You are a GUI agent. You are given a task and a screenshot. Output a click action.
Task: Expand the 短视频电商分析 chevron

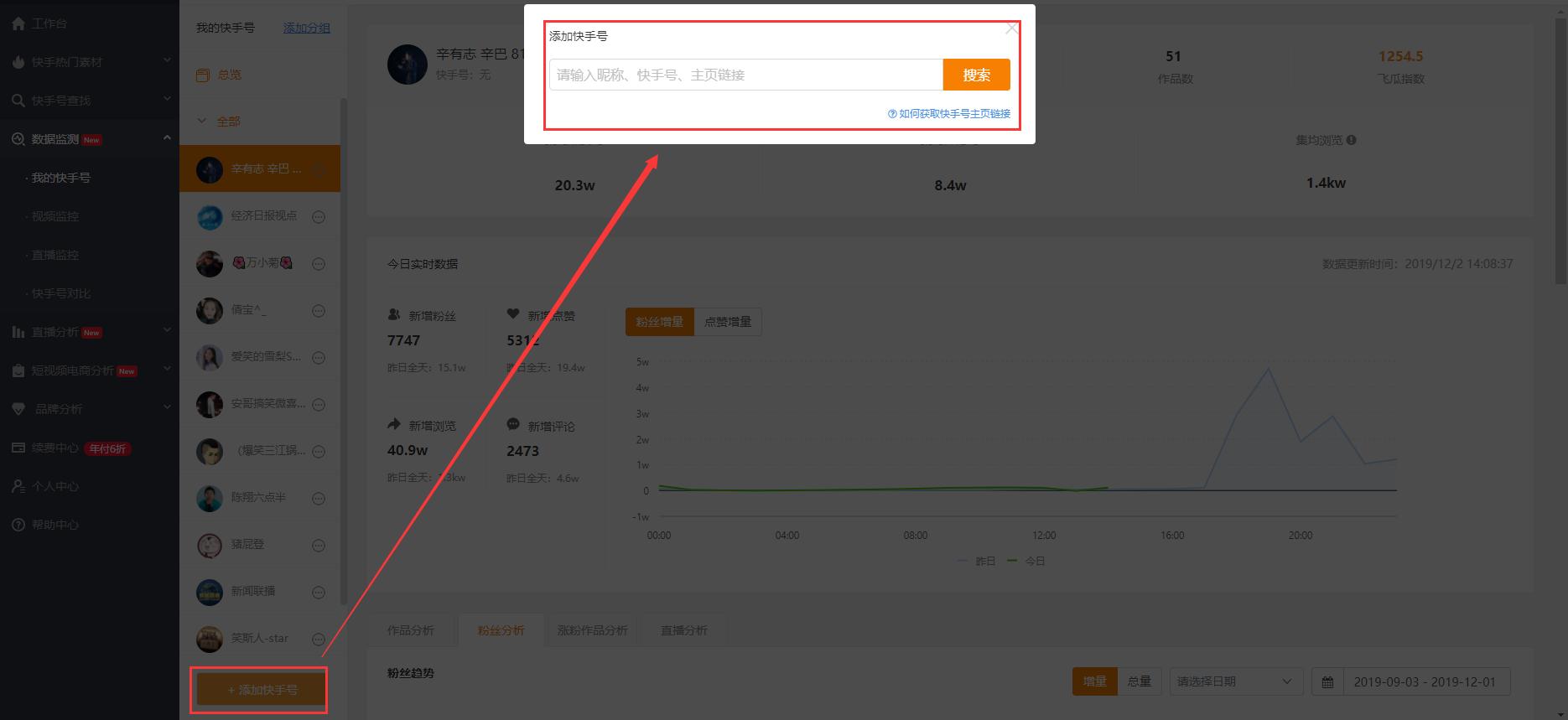click(x=167, y=369)
